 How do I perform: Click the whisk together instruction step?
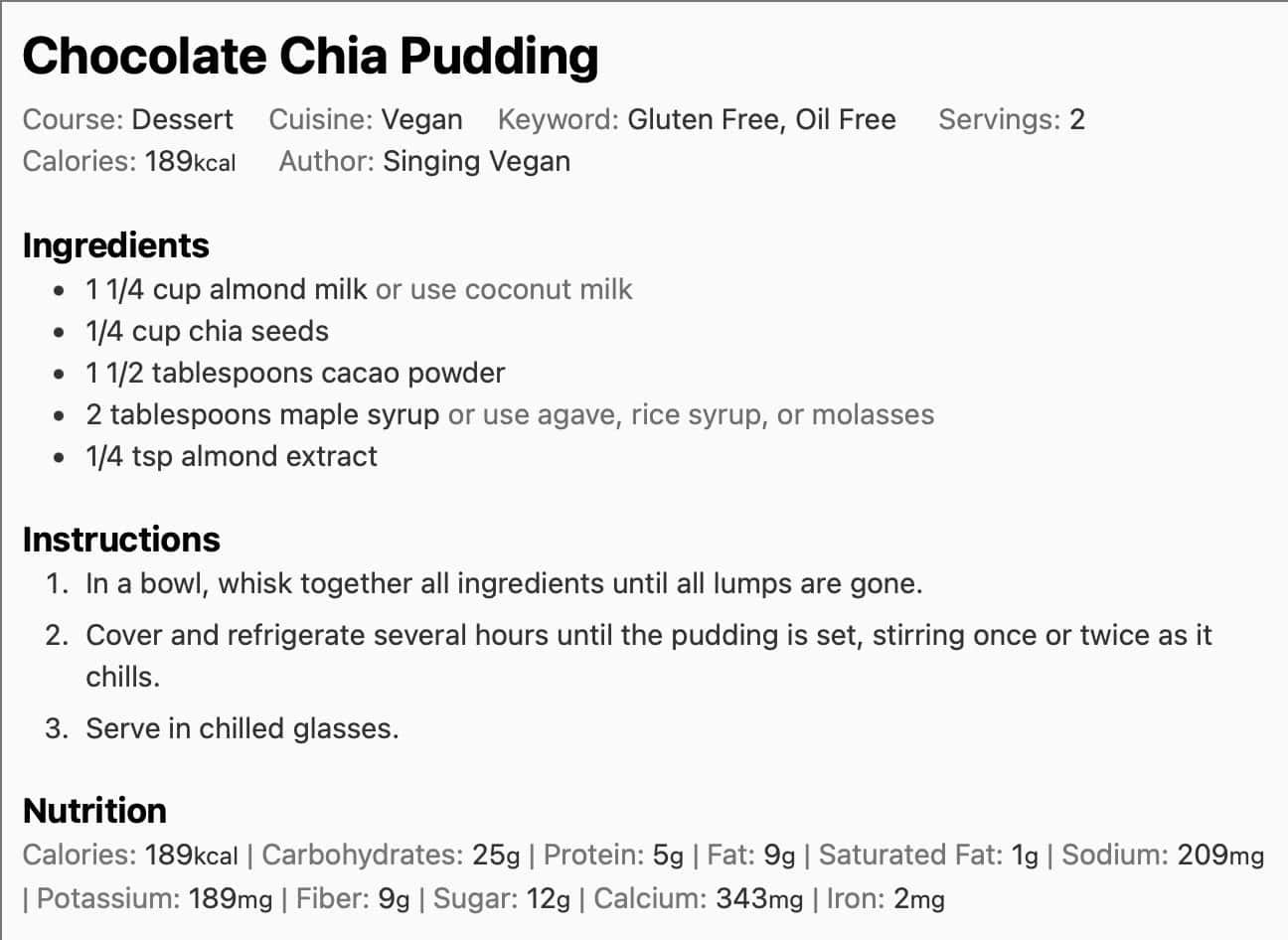point(504,583)
